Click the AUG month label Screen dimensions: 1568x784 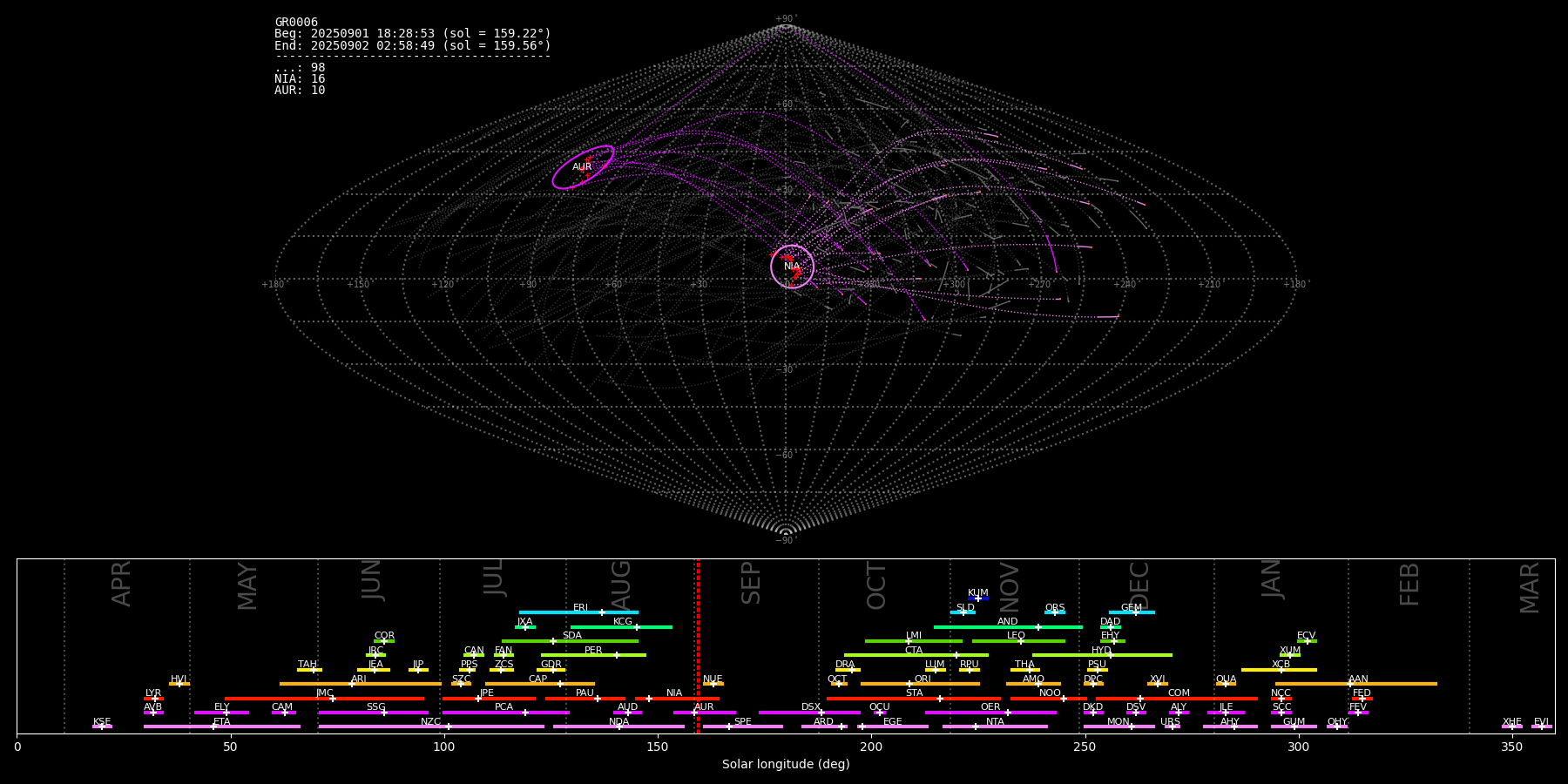(621, 585)
